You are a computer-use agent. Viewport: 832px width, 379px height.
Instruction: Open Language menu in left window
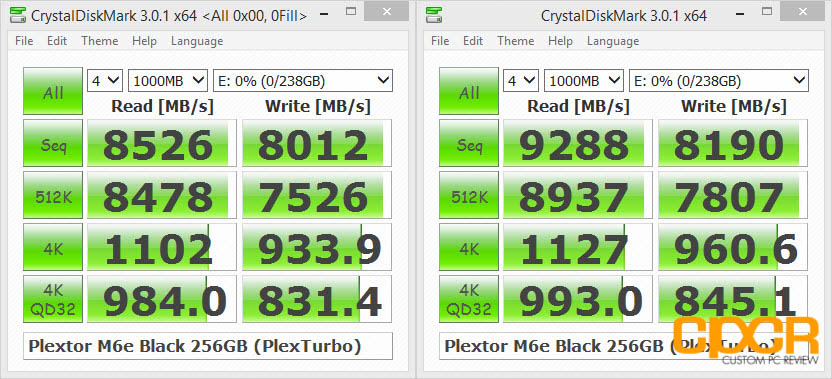[x=197, y=41]
